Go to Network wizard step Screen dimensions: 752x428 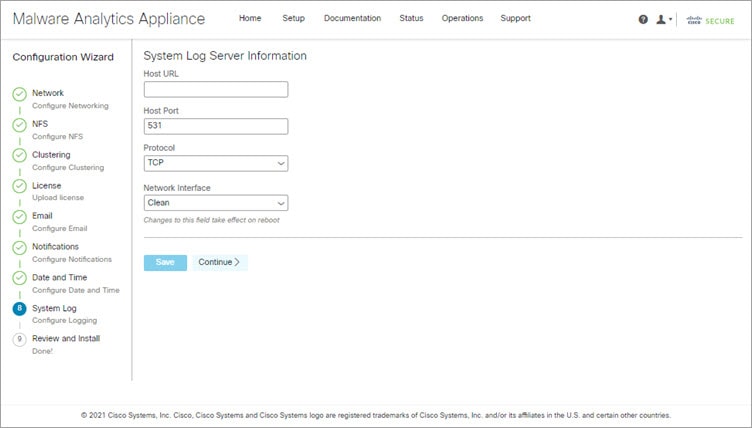tap(48, 93)
